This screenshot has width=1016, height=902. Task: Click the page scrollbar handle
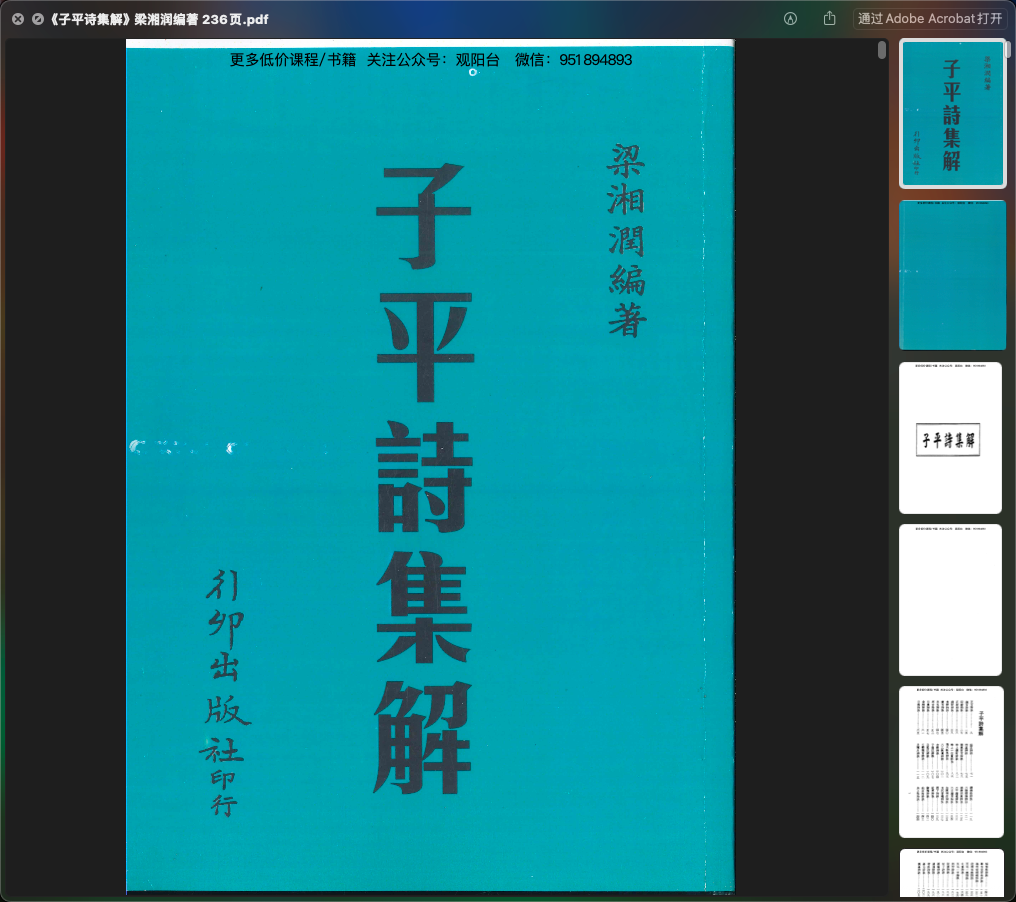(x=881, y=51)
